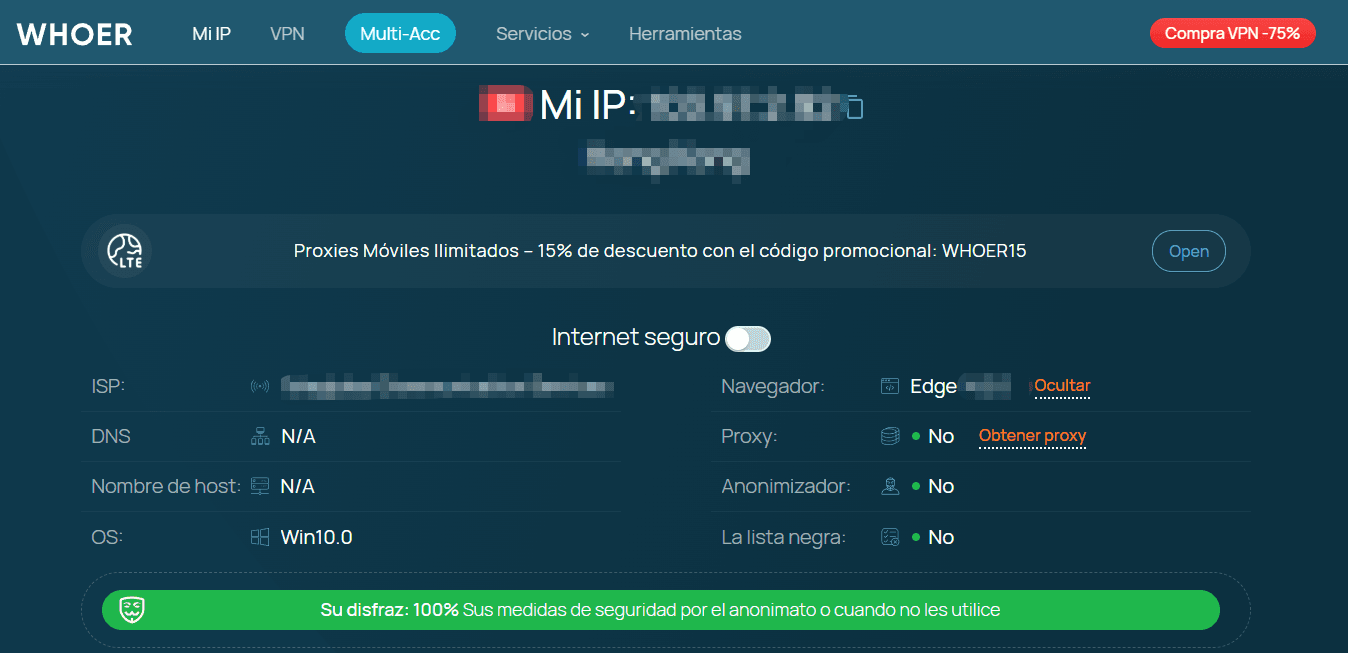
Task: Click the Compra VPN -75% button
Action: point(1232,32)
